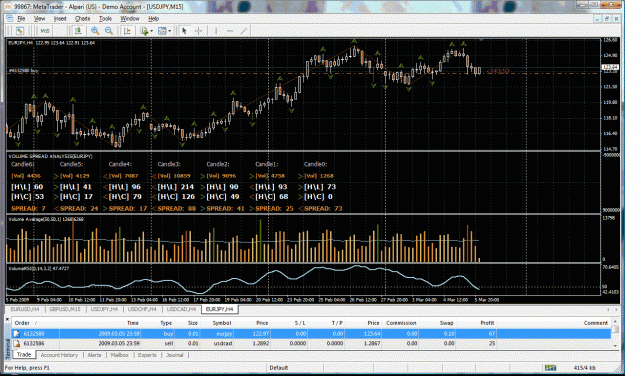Sort orders by the Order column header
The image size is (625, 376).
pyautogui.click(x=35, y=323)
